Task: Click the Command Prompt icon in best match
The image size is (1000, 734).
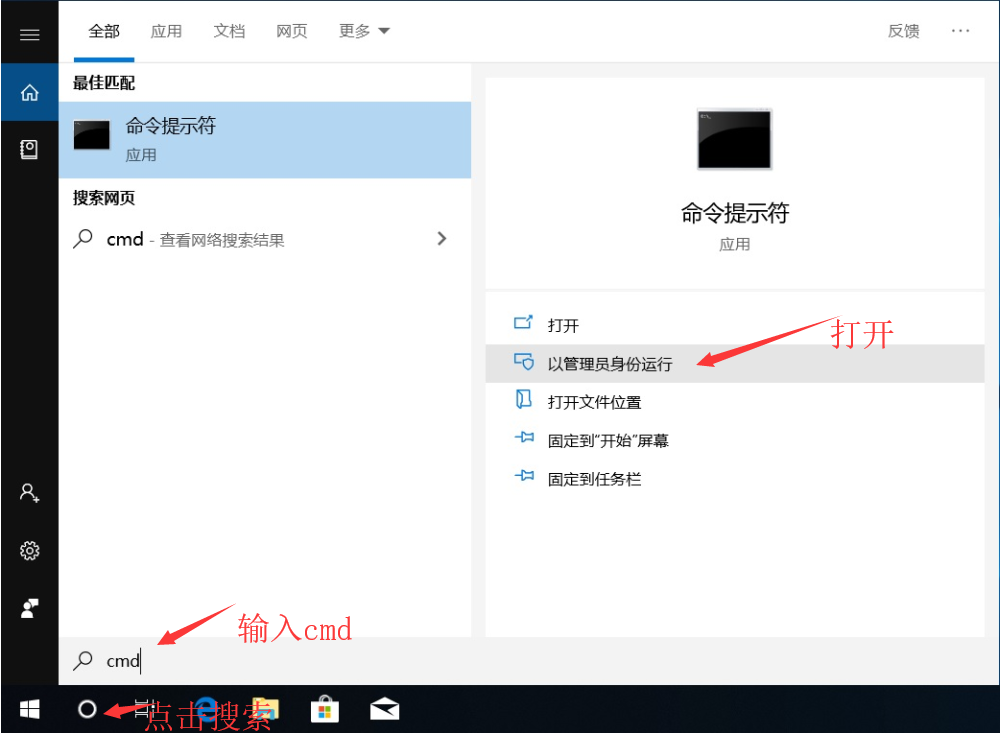Action: point(92,135)
